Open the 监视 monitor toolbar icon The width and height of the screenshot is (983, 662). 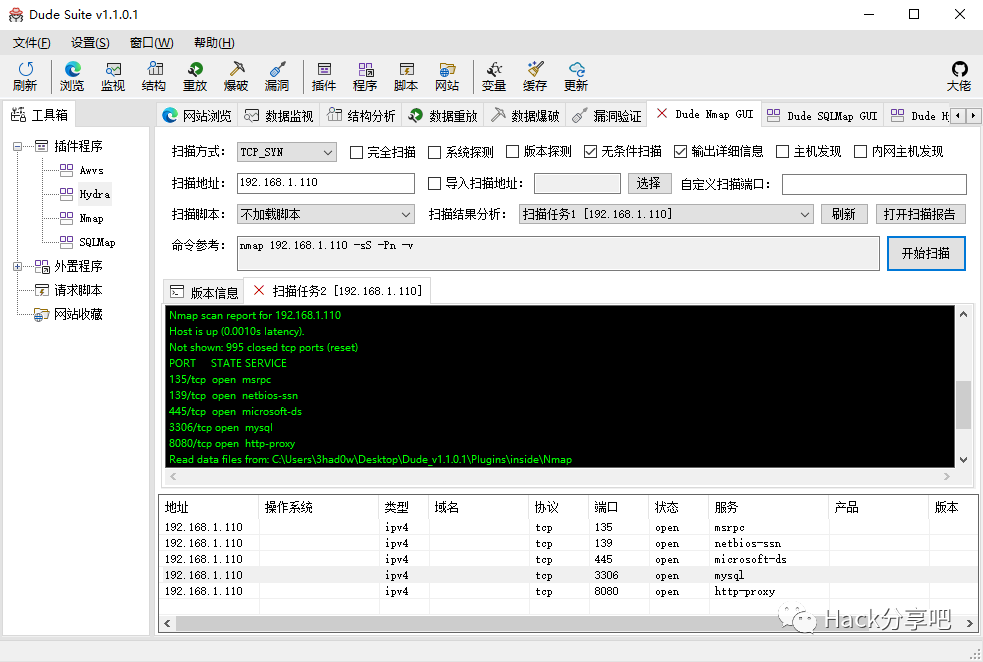[x=113, y=76]
